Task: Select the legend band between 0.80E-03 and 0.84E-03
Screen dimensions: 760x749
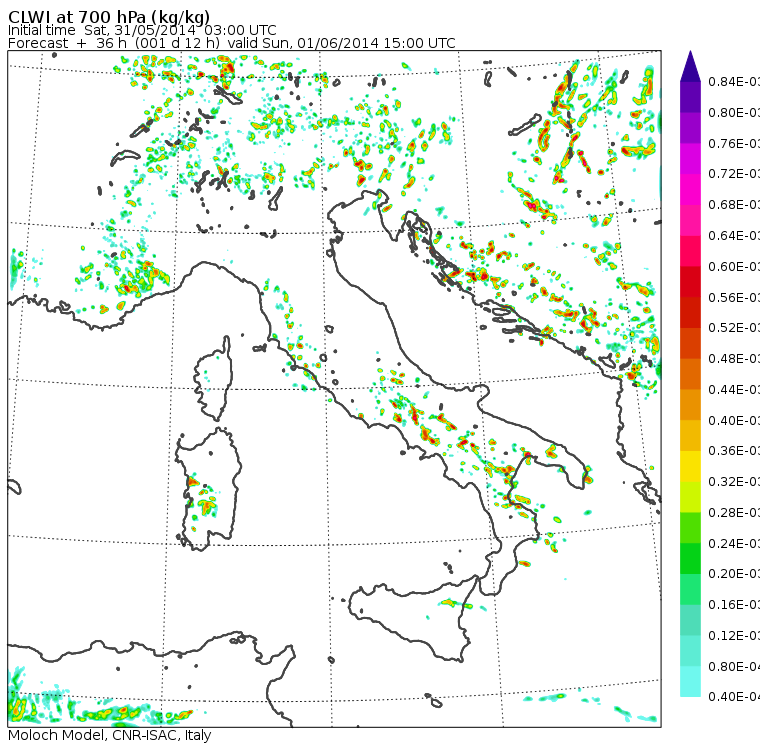Action: coord(690,97)
